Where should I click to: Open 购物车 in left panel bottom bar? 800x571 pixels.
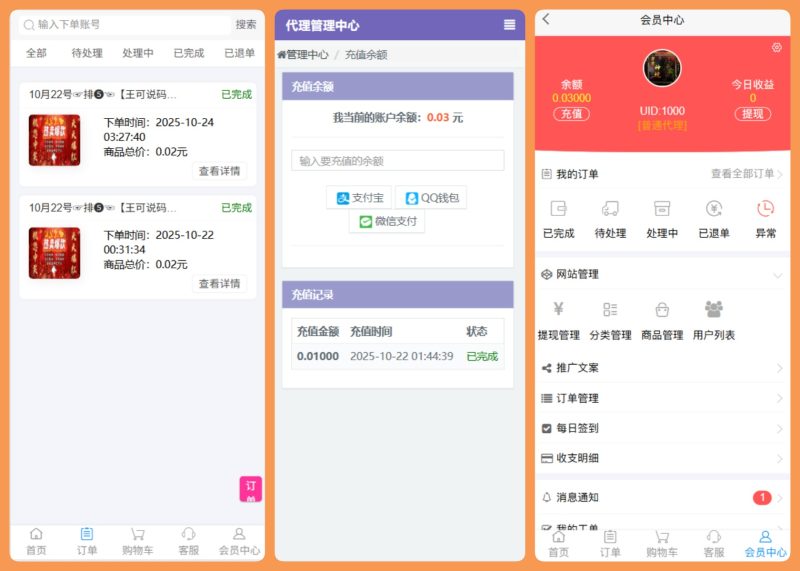[137, 542]
